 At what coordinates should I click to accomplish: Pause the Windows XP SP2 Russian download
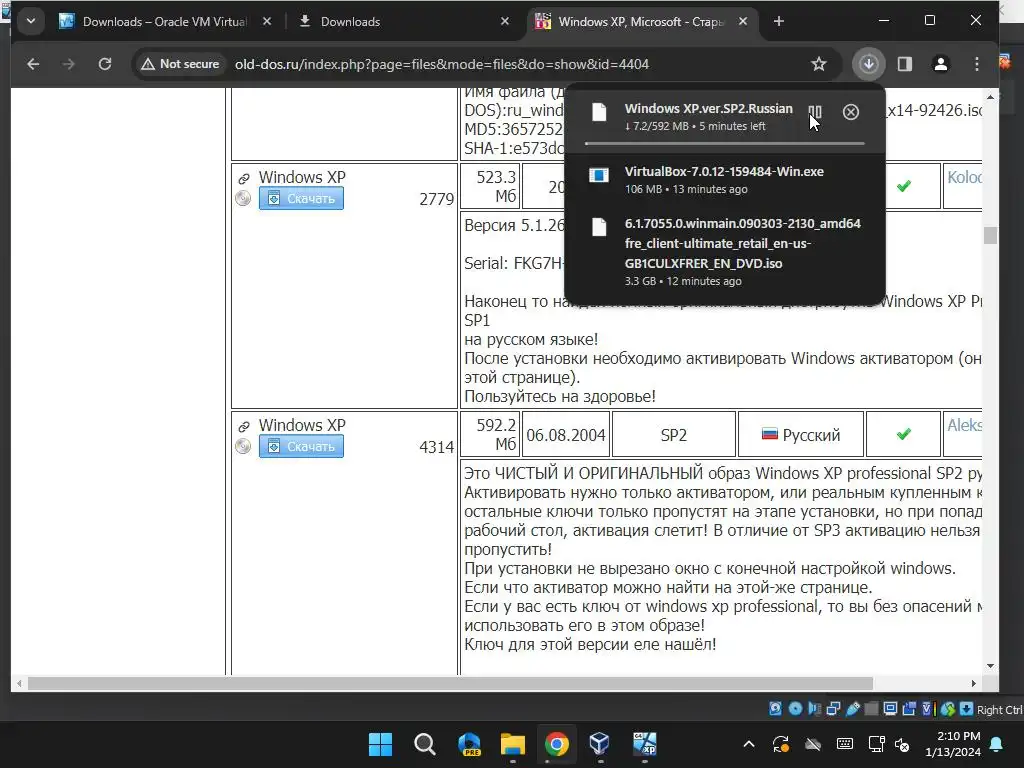[x=815, y=112]
